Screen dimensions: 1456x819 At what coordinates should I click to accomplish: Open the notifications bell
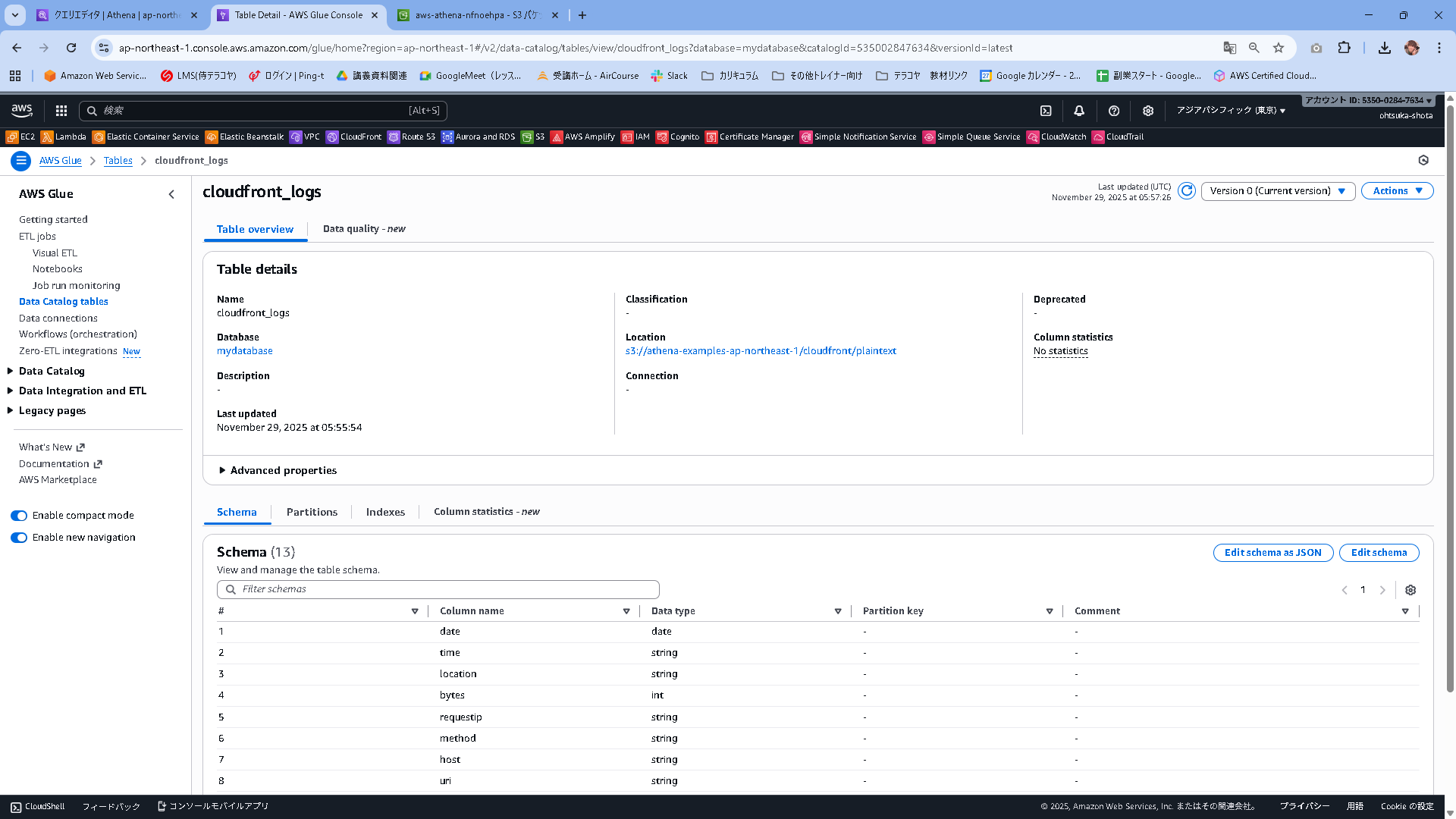coord(1079,111)
